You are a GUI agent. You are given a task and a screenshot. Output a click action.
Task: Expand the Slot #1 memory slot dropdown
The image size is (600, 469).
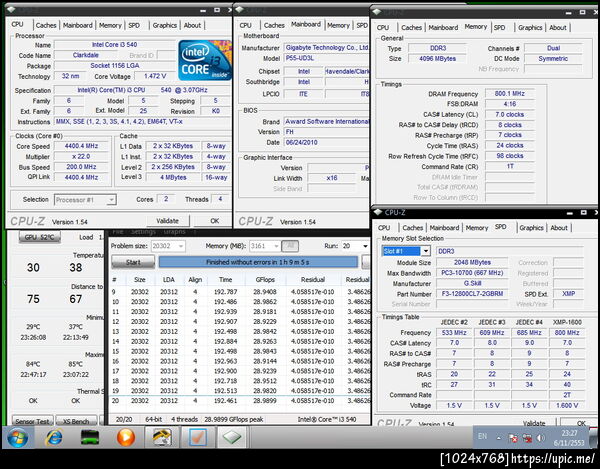[x=426, y=251]
